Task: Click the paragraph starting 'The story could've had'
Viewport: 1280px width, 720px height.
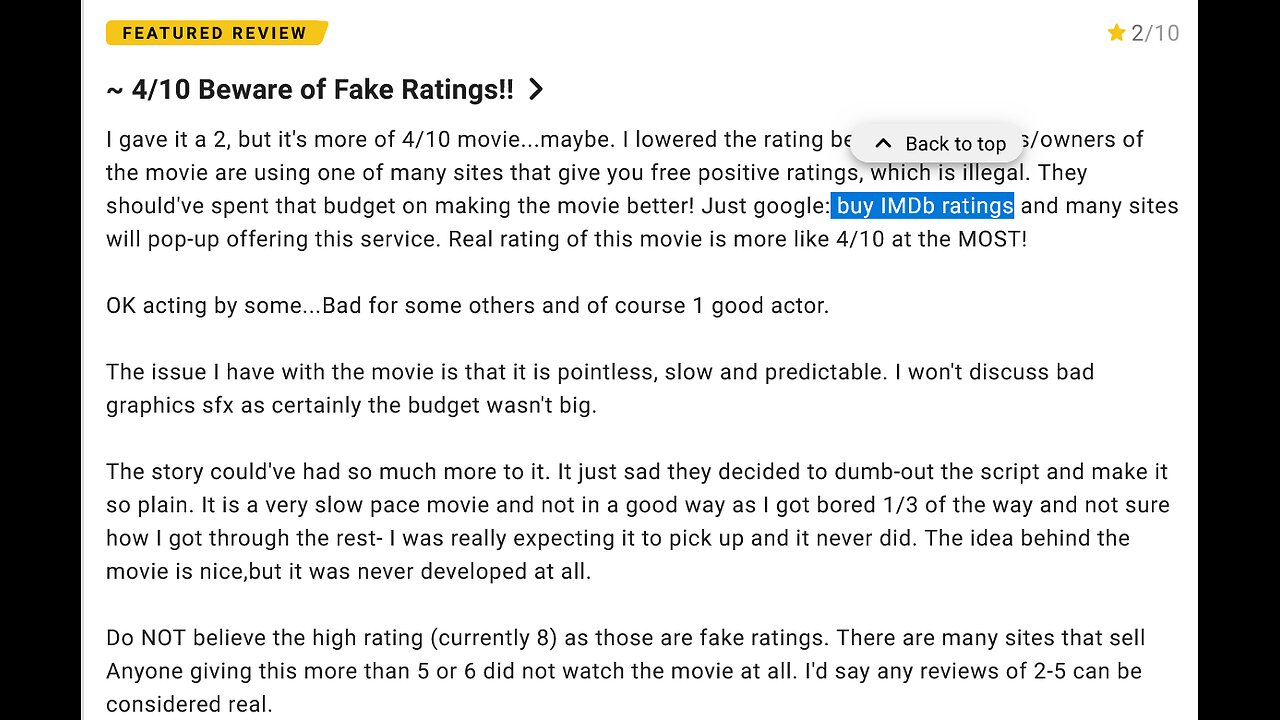Action: point(638,521)
